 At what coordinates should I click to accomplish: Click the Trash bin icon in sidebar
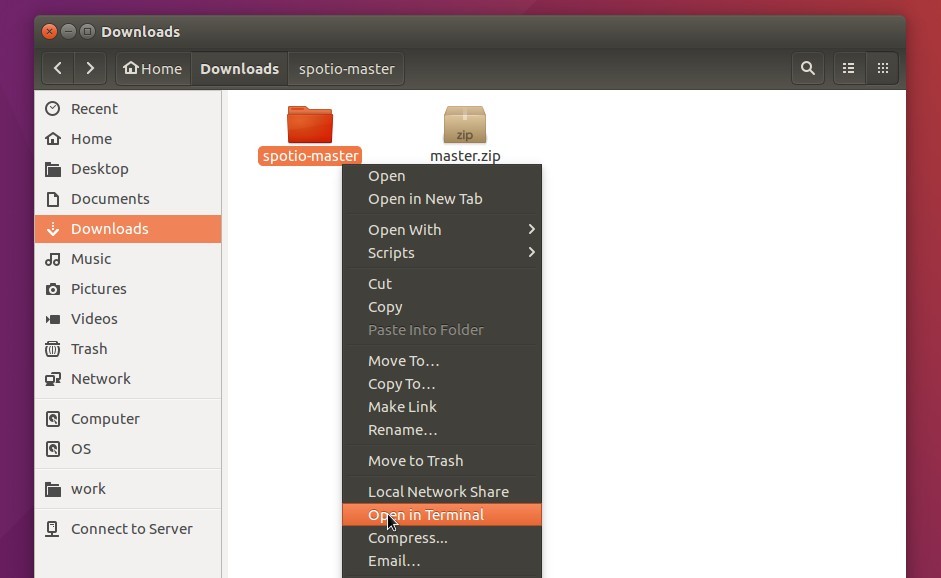[x=53, y=349]
